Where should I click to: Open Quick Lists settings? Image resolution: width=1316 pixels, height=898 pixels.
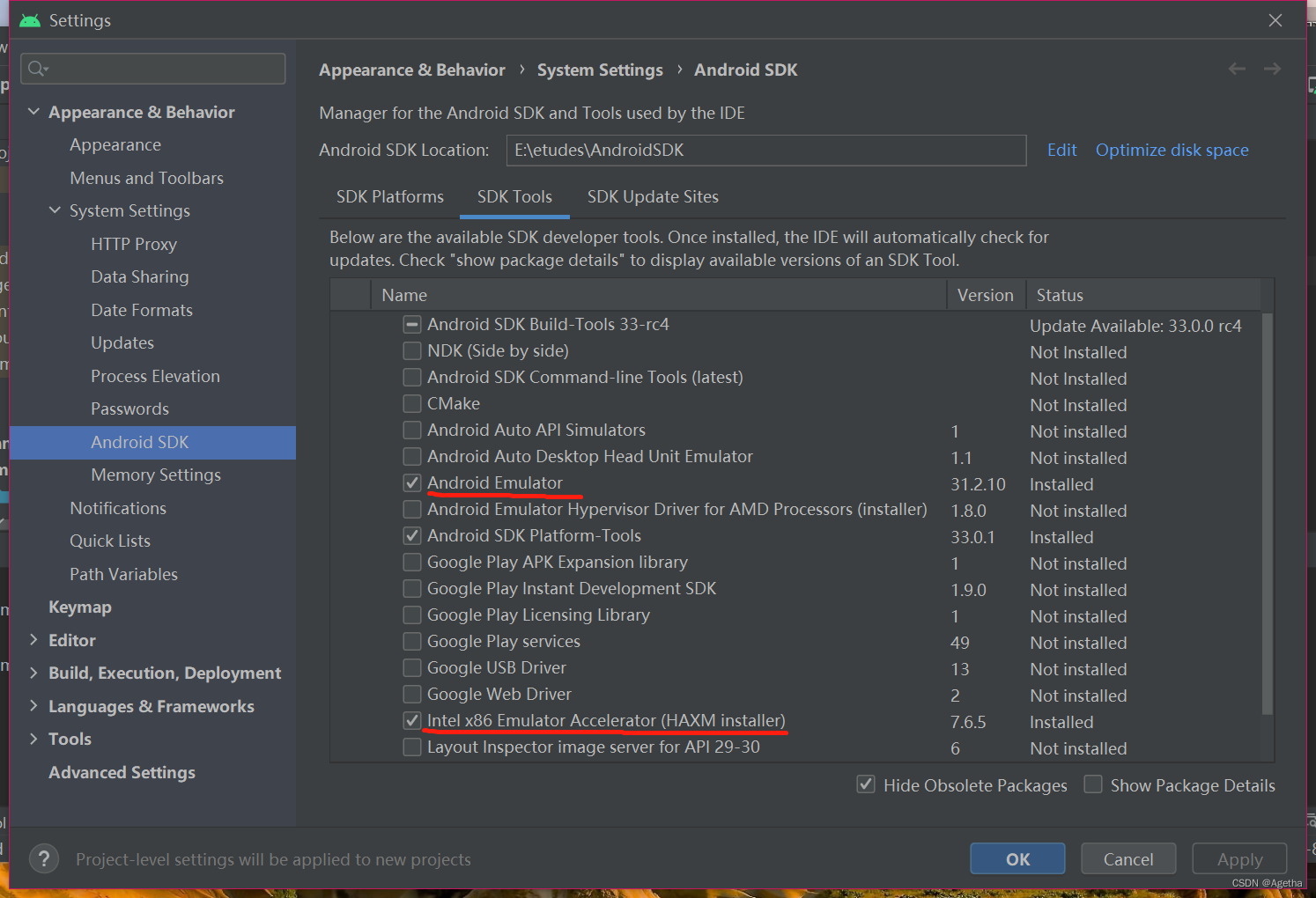pos(110,541)
